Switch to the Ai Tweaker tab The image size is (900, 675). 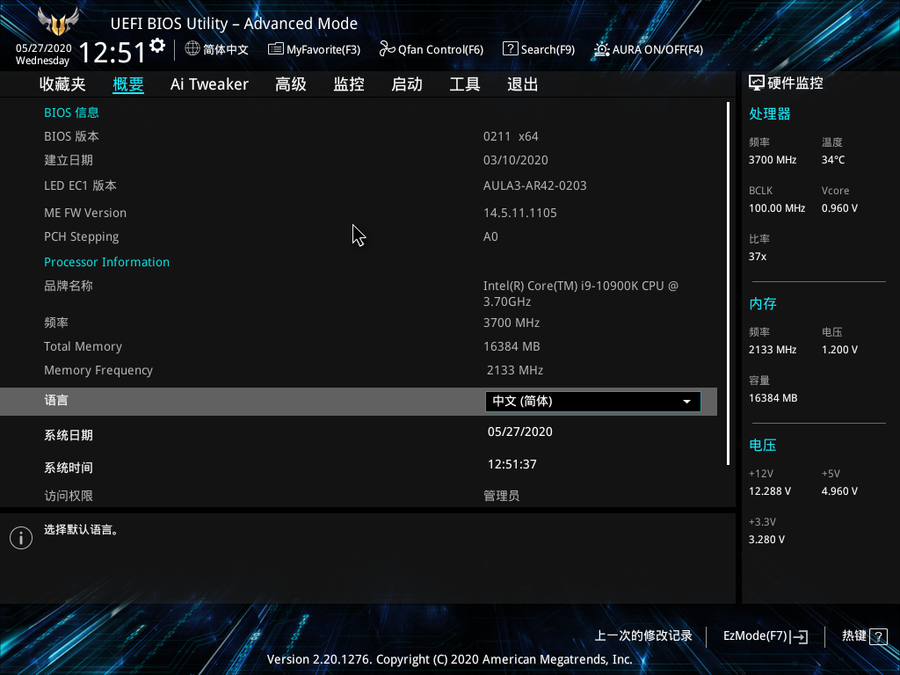(209, 85)
